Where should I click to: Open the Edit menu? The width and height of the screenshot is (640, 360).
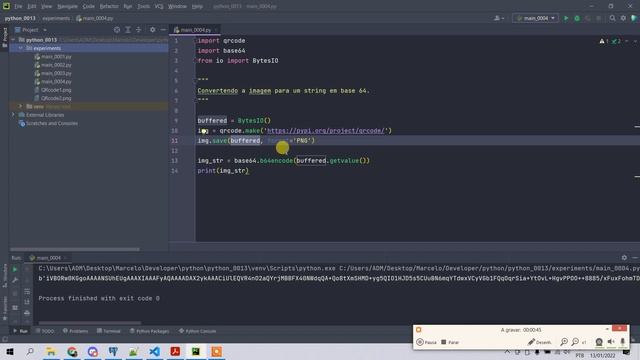[x=32, y=7]
